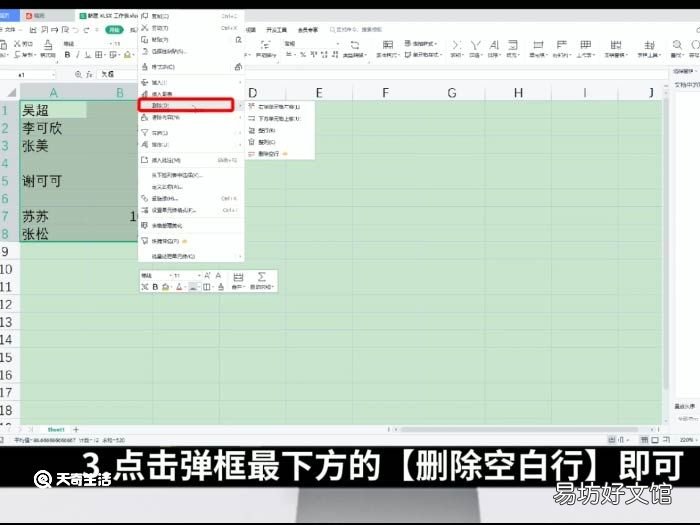The height and width of the screenshot is (525, 700).
Task: Click Delete Blank Rows in submenu
Action: [x=279, y=154]
